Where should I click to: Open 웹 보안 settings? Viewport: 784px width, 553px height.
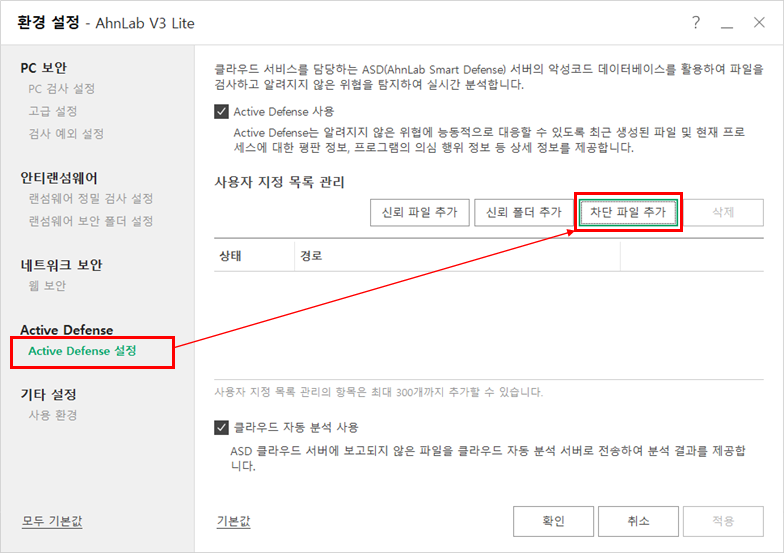coord(47,286)
